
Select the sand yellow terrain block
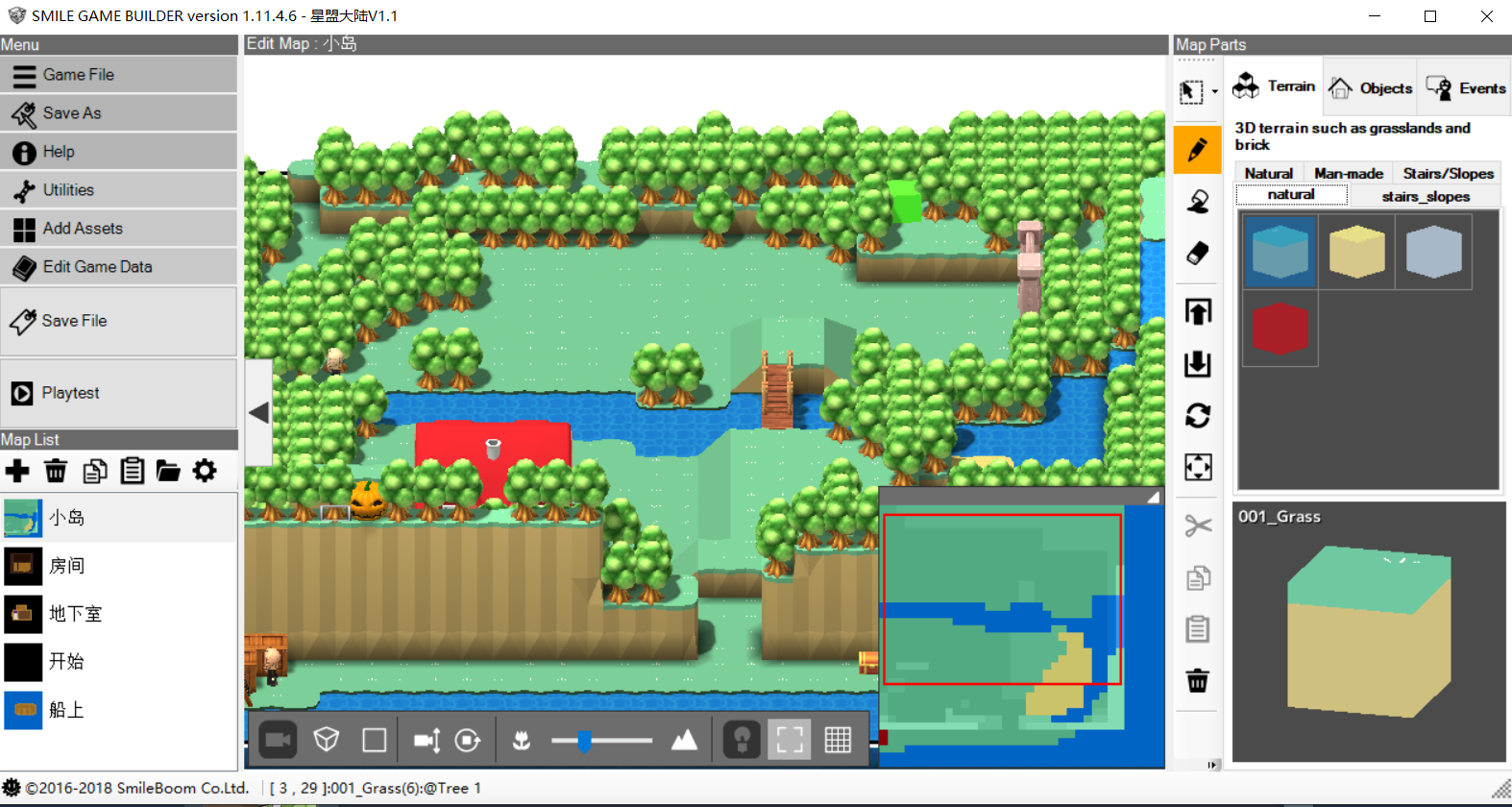1356,252
